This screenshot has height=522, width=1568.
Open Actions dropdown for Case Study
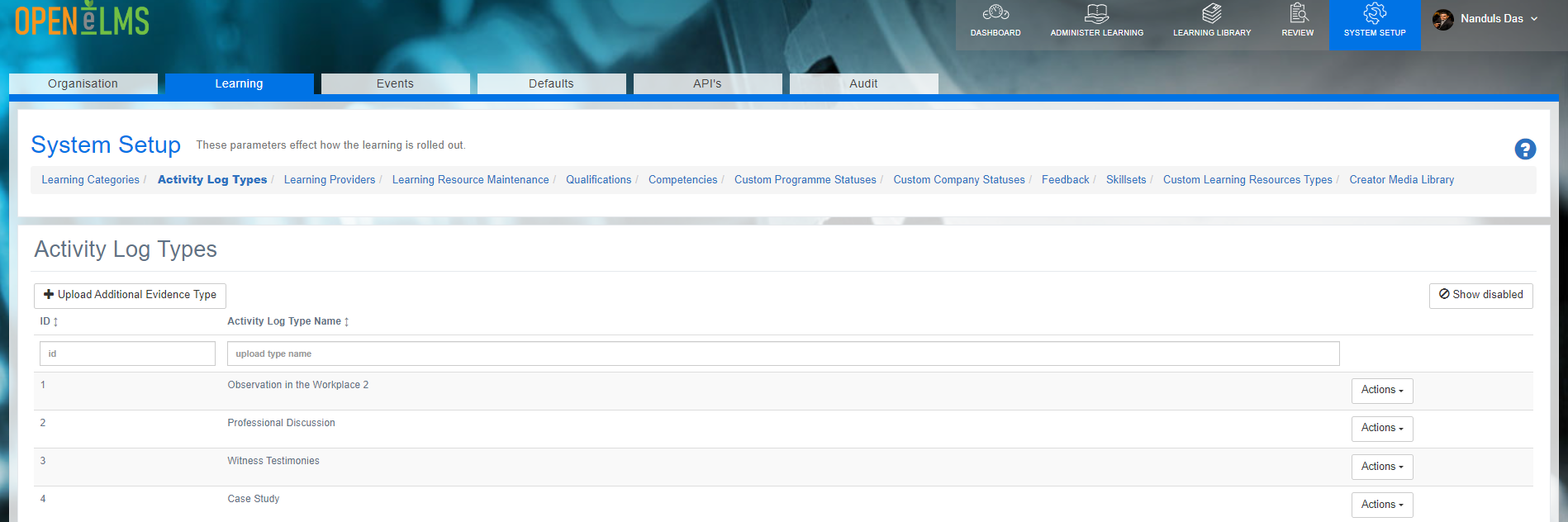click(1382, 505)
